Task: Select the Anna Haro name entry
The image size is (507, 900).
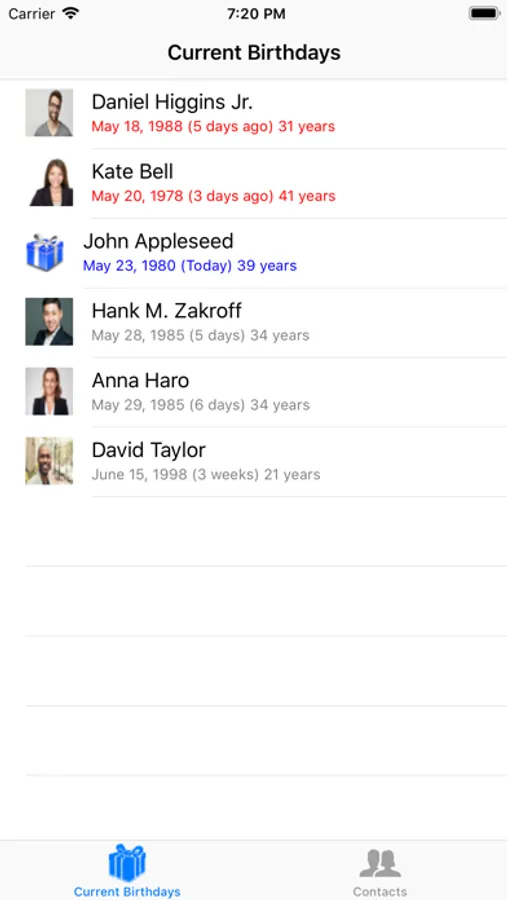Action: [141, 381]
